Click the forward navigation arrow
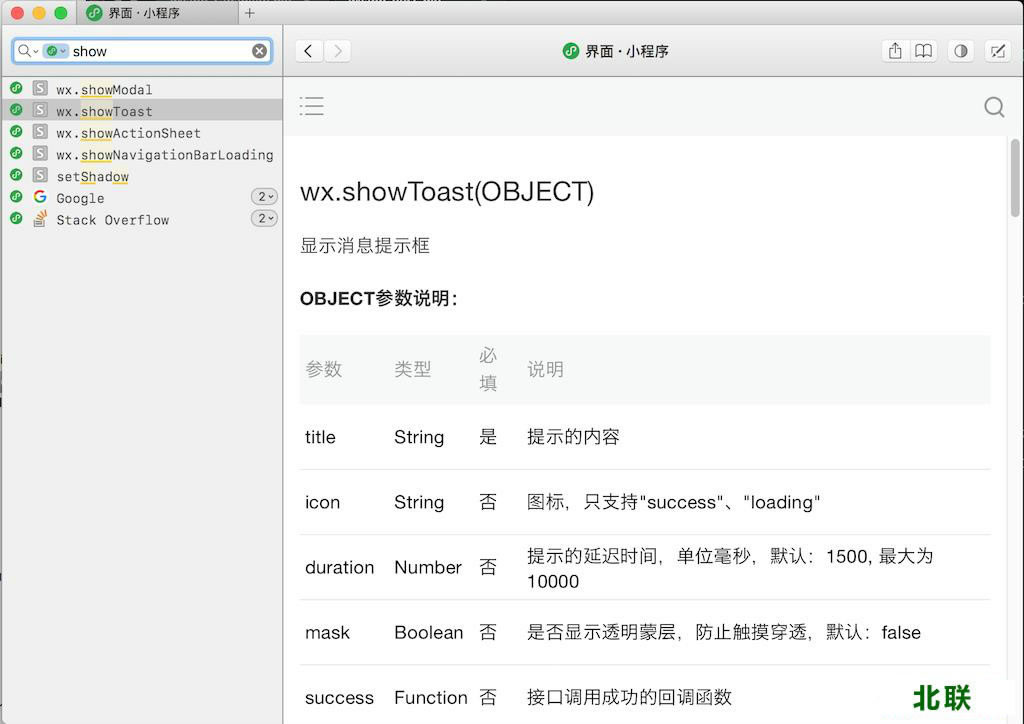This screenshot has width=1024, height=724. 338,51
